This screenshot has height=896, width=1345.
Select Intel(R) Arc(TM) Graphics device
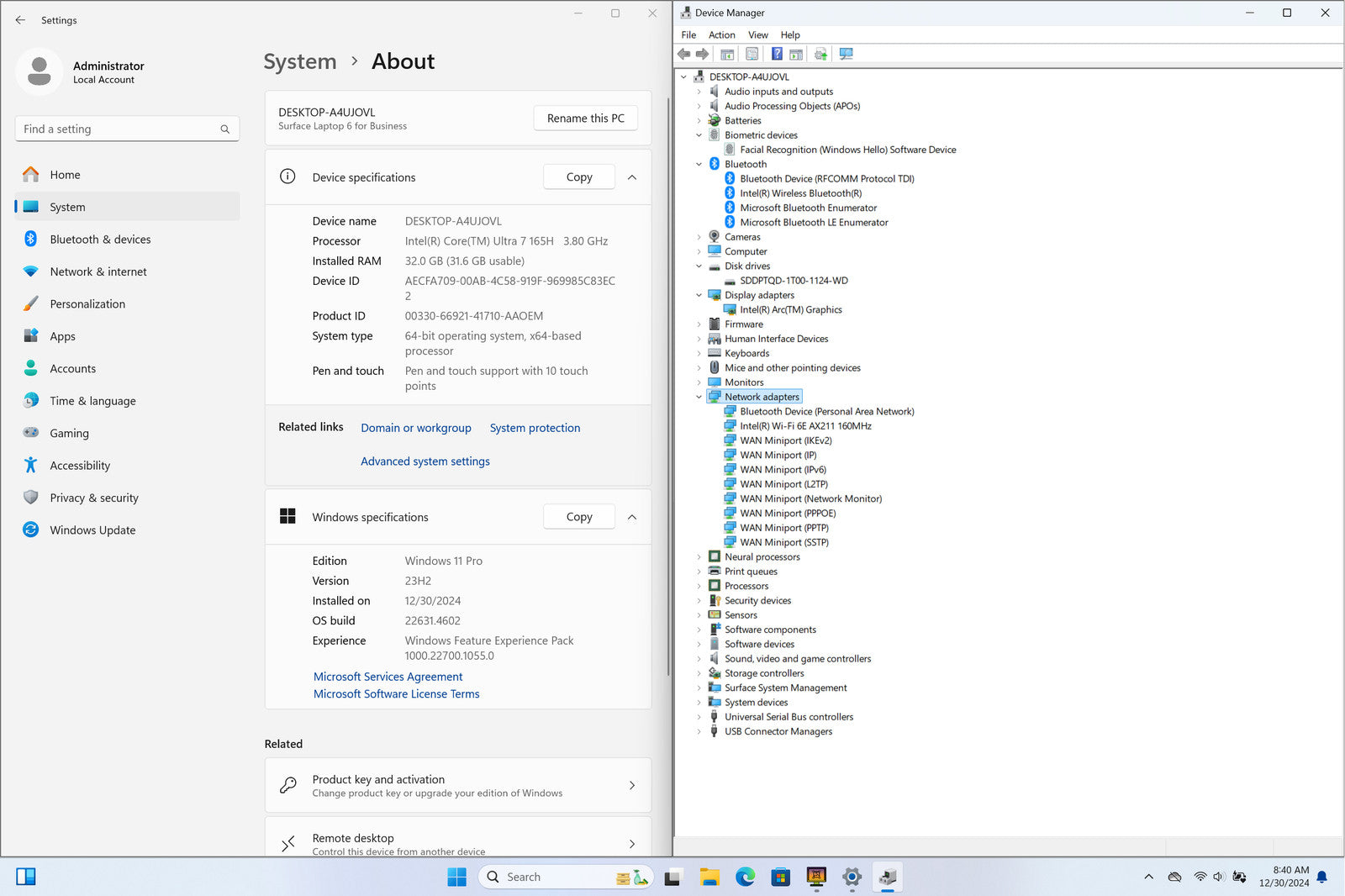790,310
